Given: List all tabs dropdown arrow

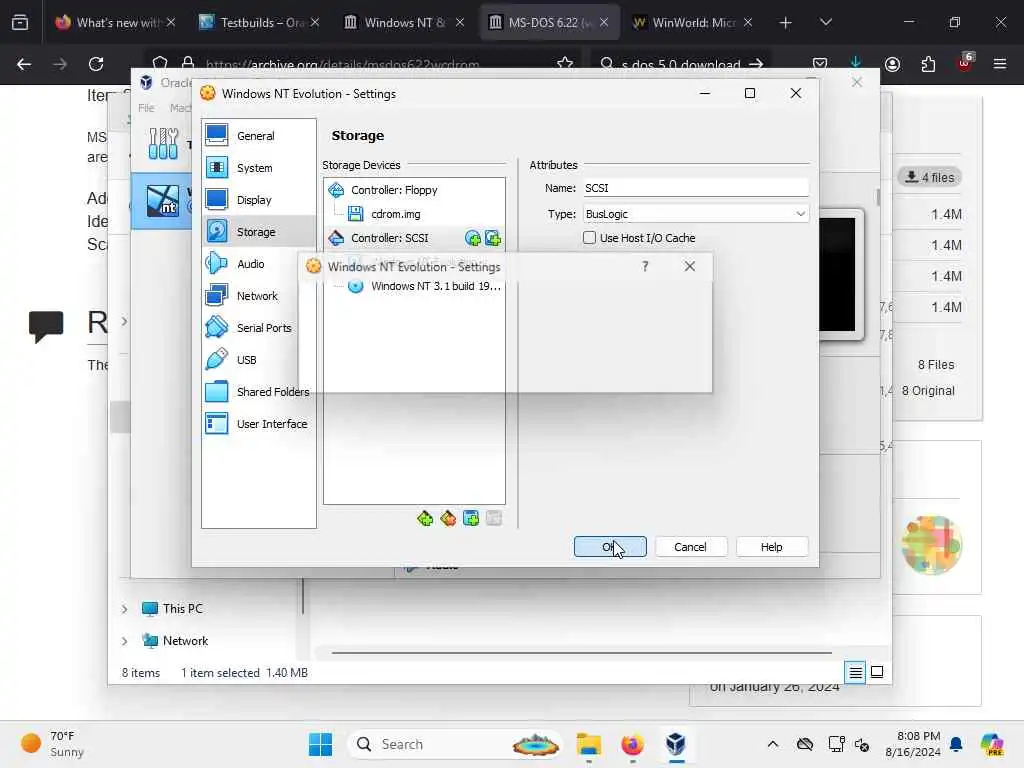Looking at the screenshot, I should (x=826, y=22).
